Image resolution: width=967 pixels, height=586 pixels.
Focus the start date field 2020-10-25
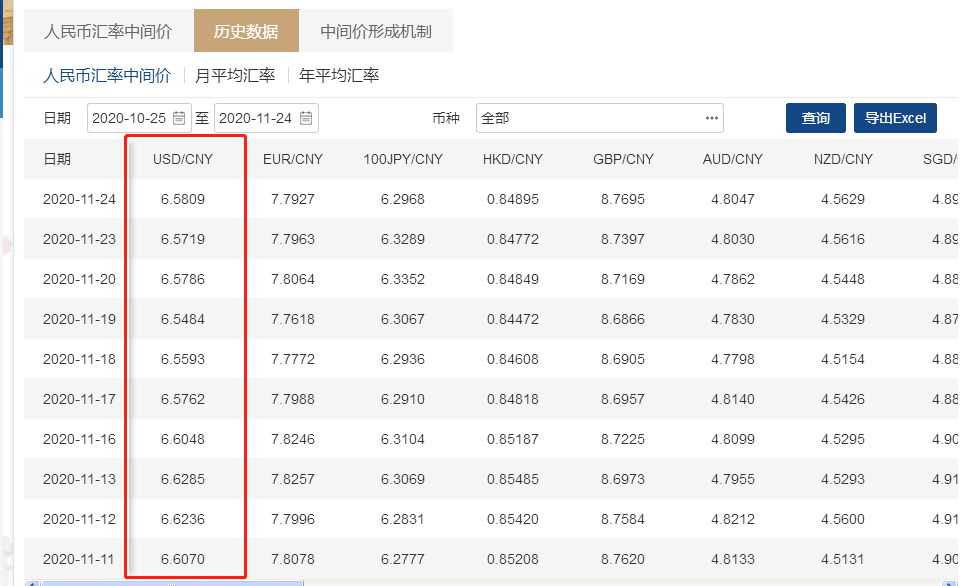pos(128,118)
